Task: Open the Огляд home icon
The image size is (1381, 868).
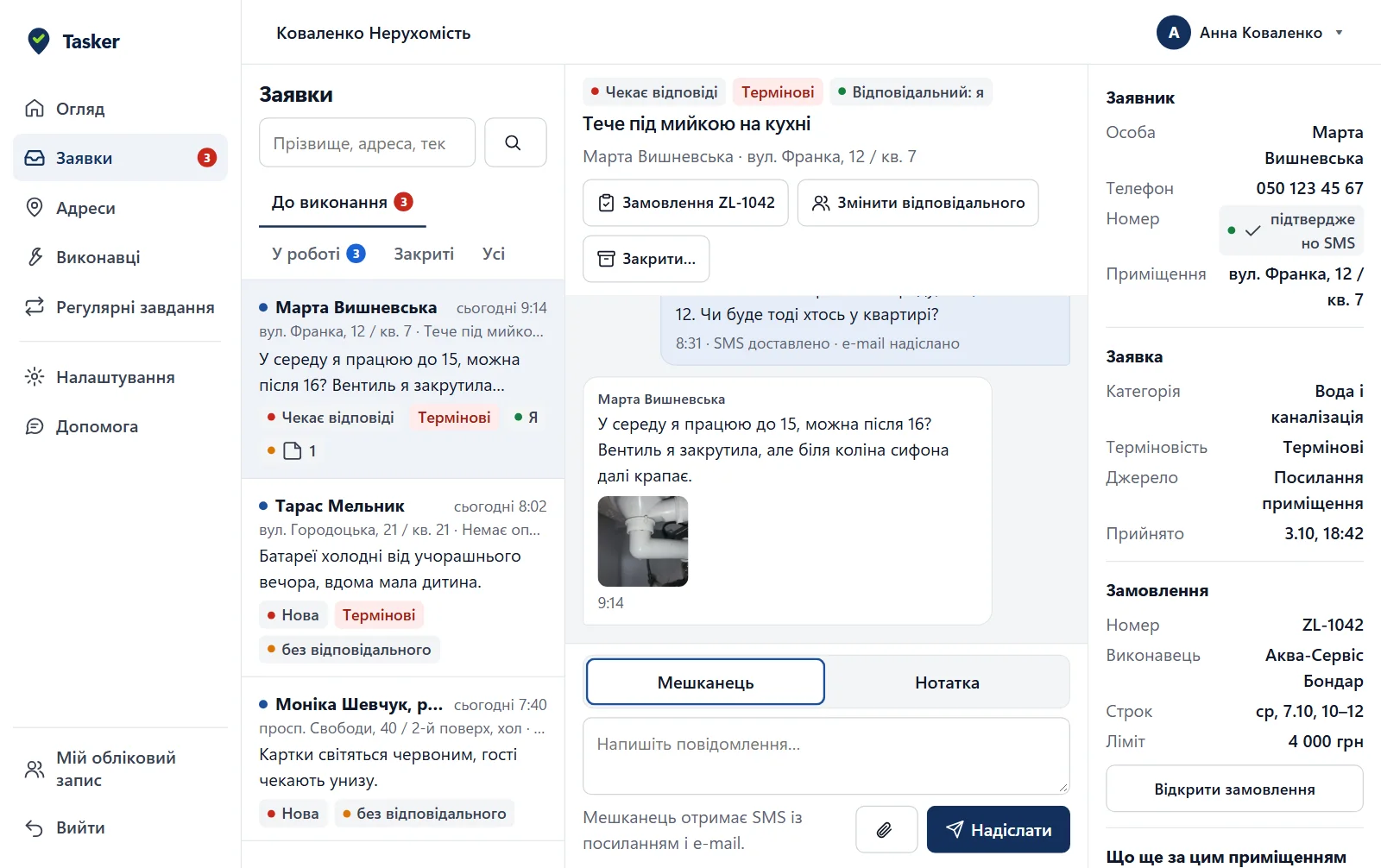Action: click(x=35, y=108)
